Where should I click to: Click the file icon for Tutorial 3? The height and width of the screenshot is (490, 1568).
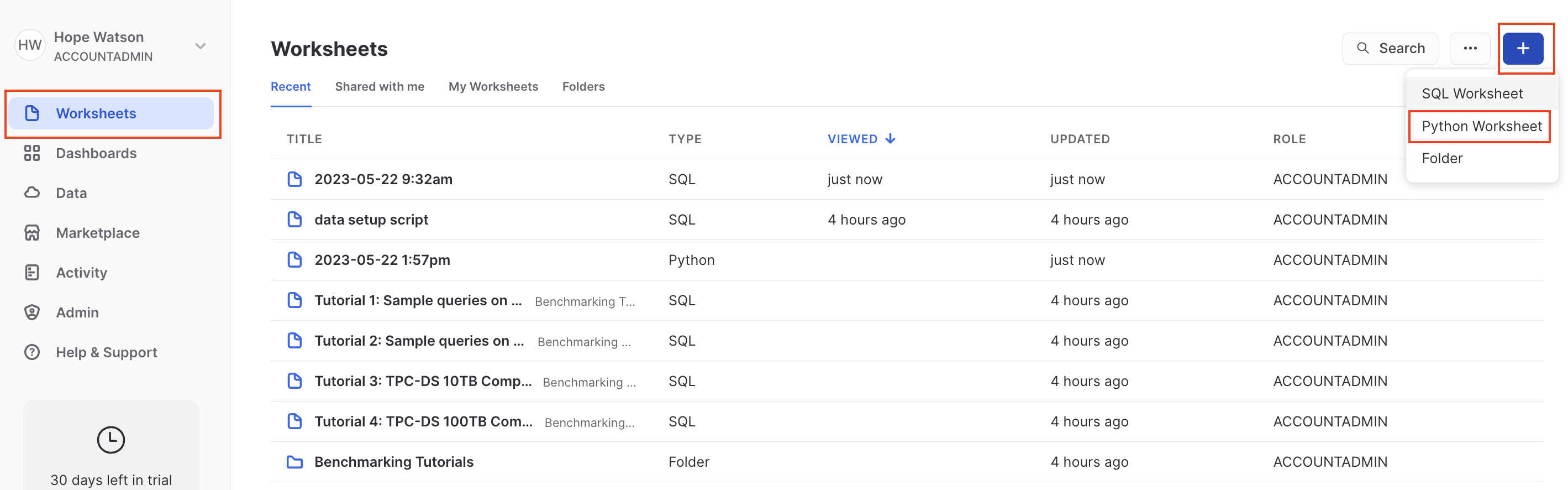click(x=294, y=381)
